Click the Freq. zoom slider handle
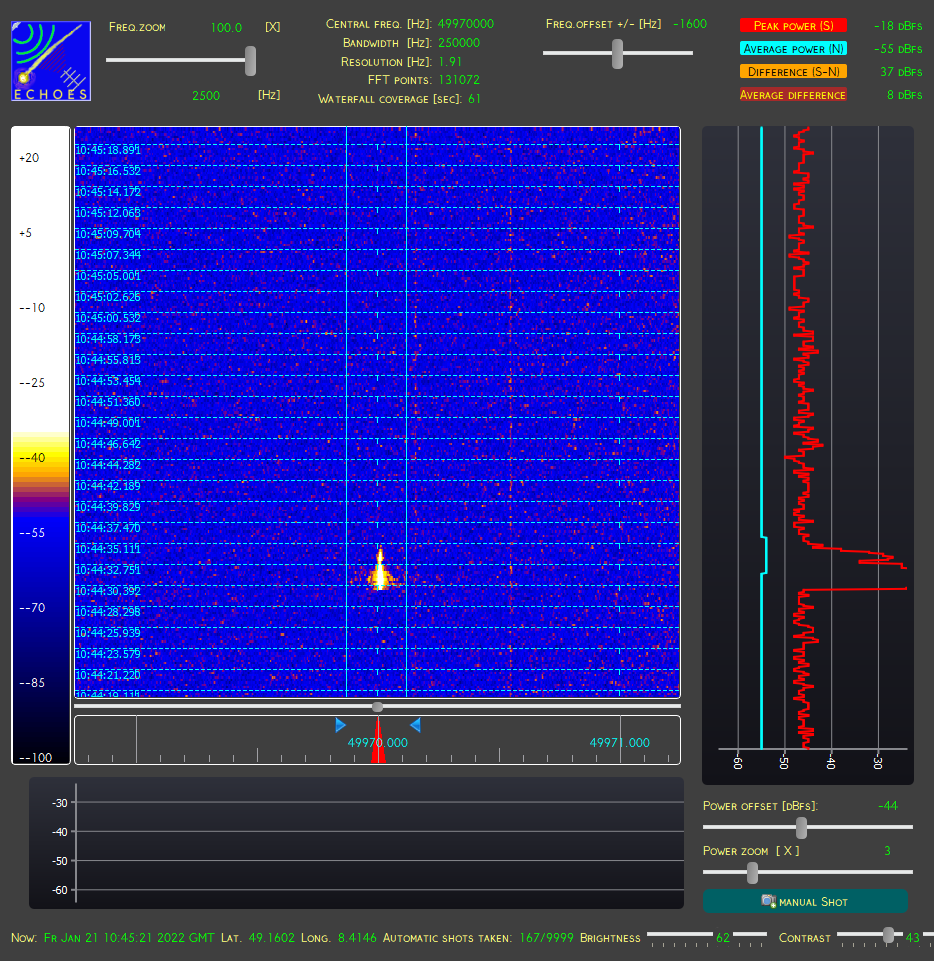This screenshot has width=934, height=961. click(x=250, y=61)
